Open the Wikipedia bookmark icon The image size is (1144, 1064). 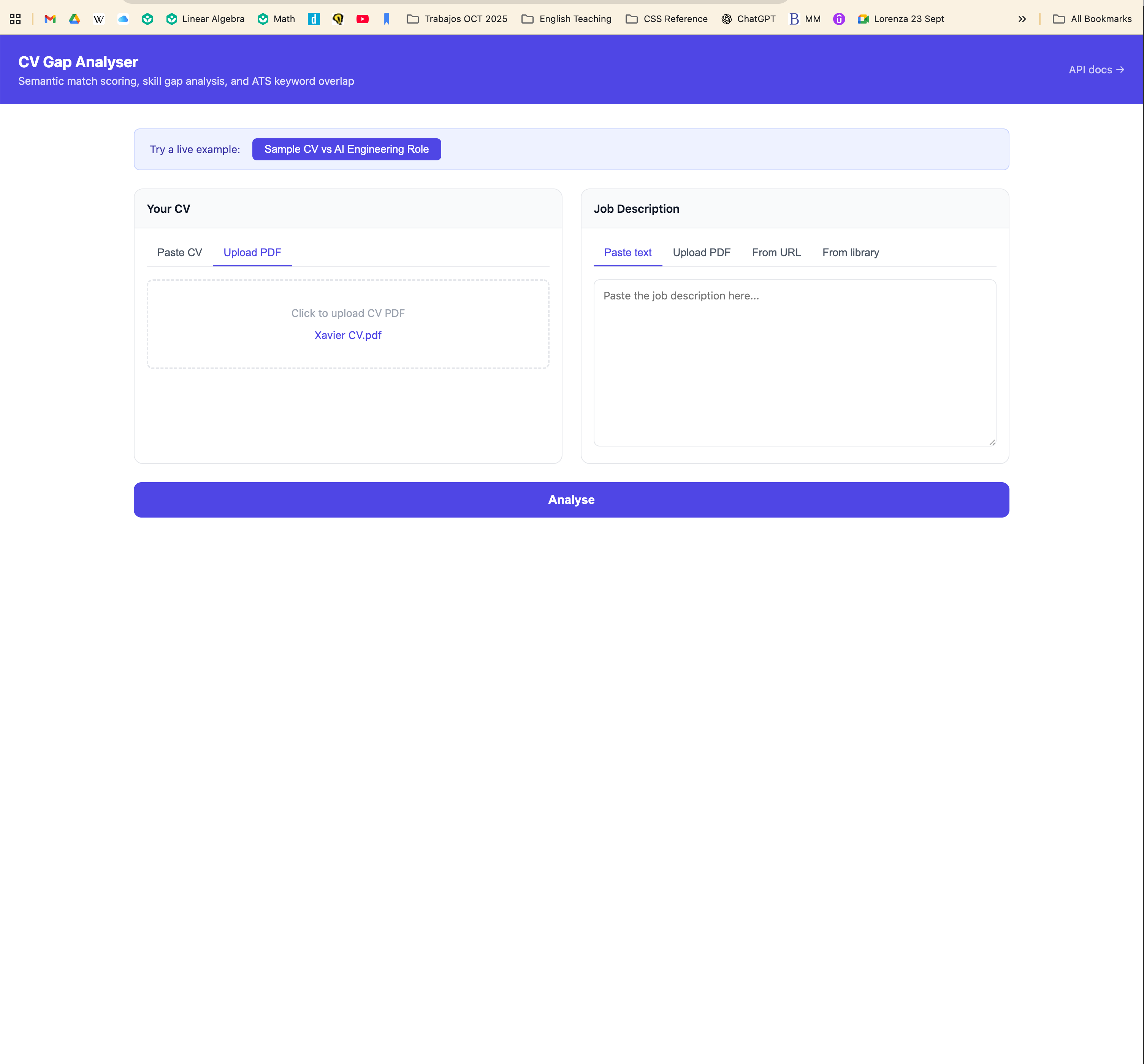pyautogui.click(x=99, y=19)
